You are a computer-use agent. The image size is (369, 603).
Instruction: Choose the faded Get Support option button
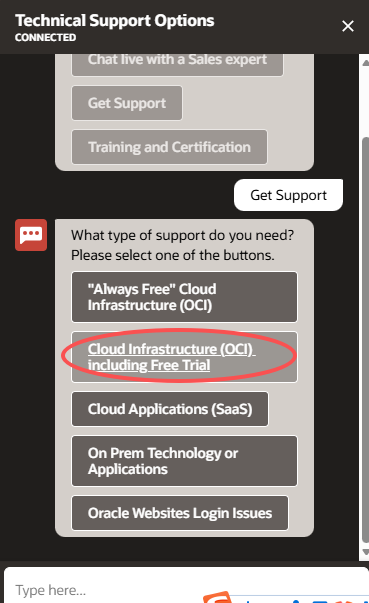click(127, 103)
